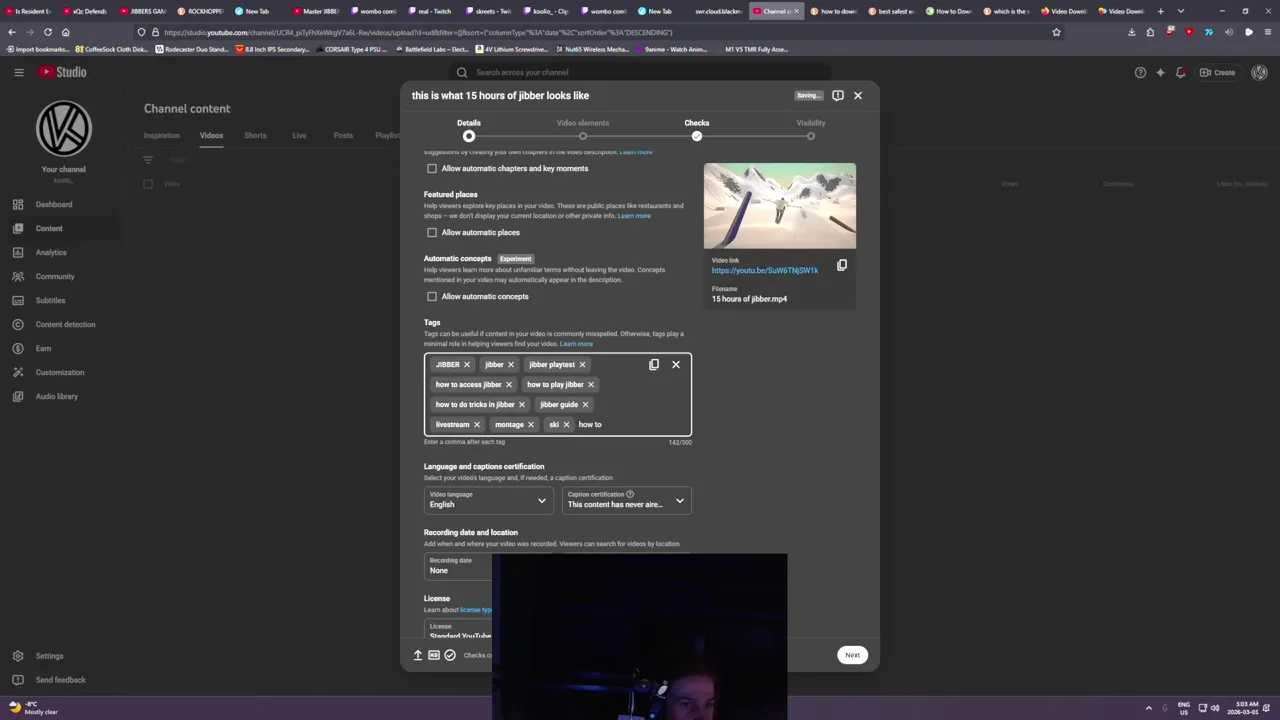This screenshot has width=1280, height=720.
Task: Open License dropdown
Action: tap(458, 630)
